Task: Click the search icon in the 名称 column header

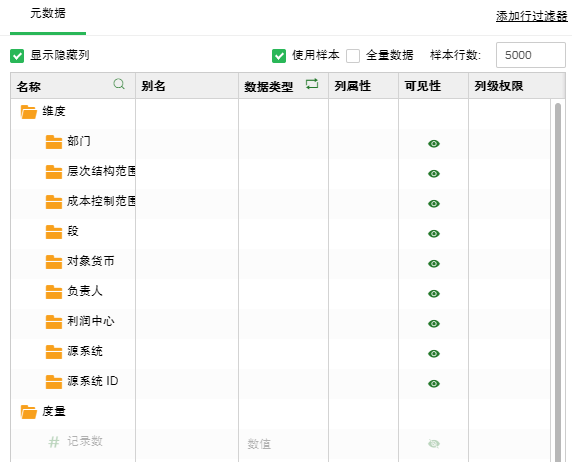Action: click(119, 84)
